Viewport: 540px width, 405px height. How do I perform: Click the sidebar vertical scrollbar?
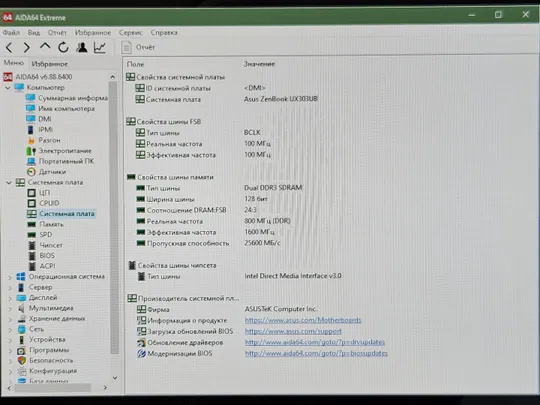pos(114,217)
